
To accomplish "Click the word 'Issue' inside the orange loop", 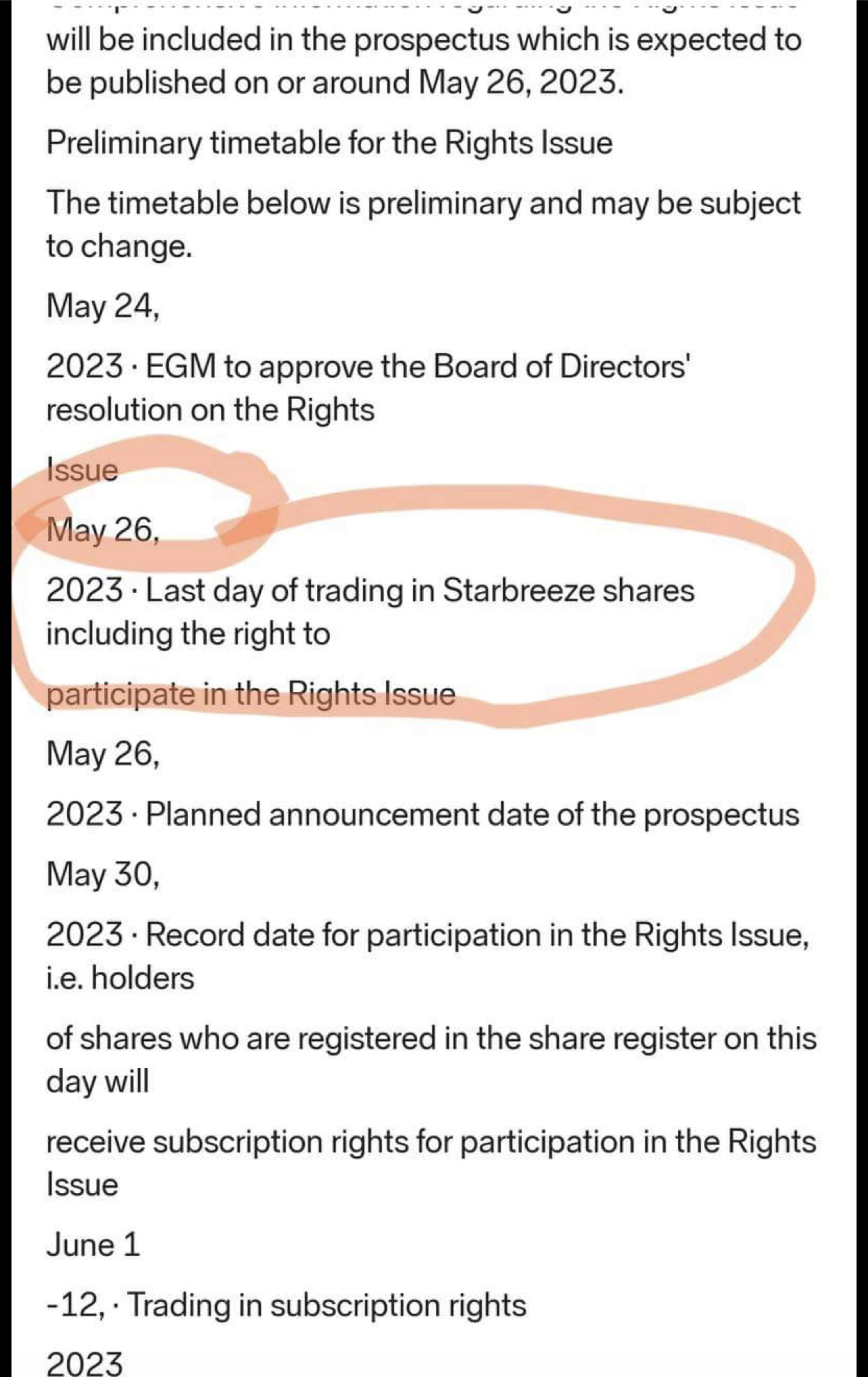I will click(x=82, y=470).
